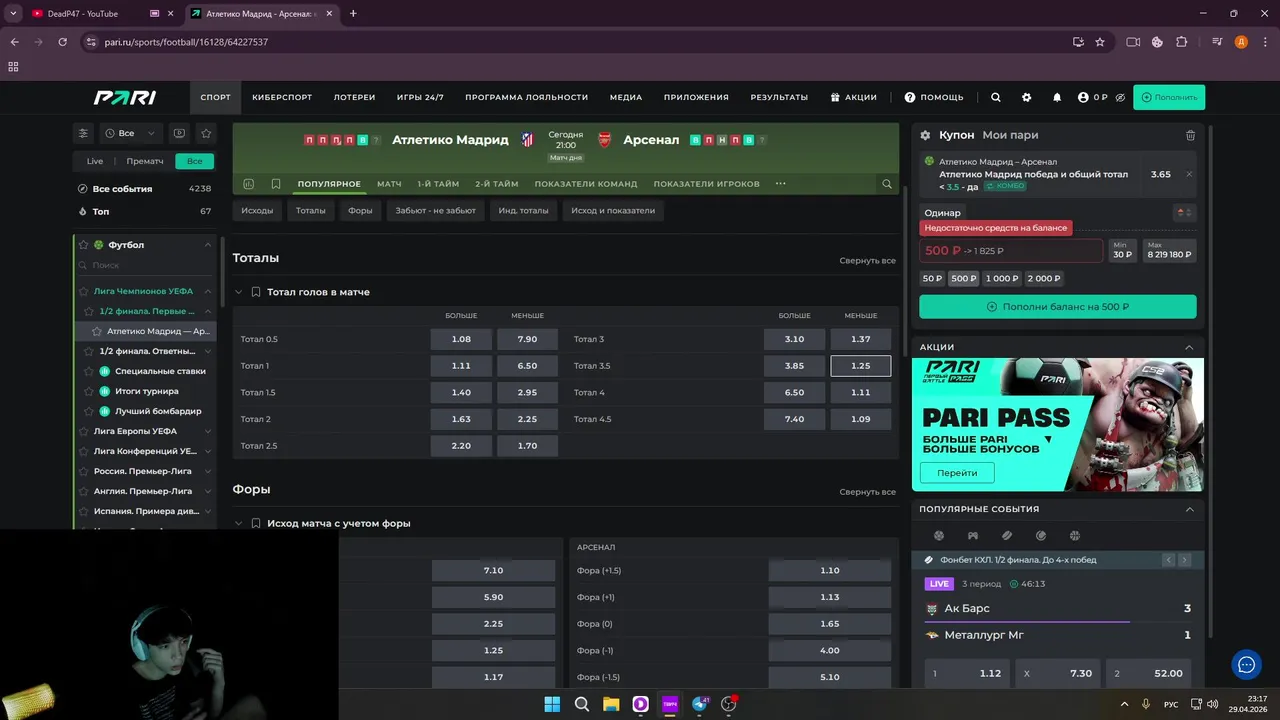Switch to Мои пари tab
The image size is (1280, 720).
1010,135
